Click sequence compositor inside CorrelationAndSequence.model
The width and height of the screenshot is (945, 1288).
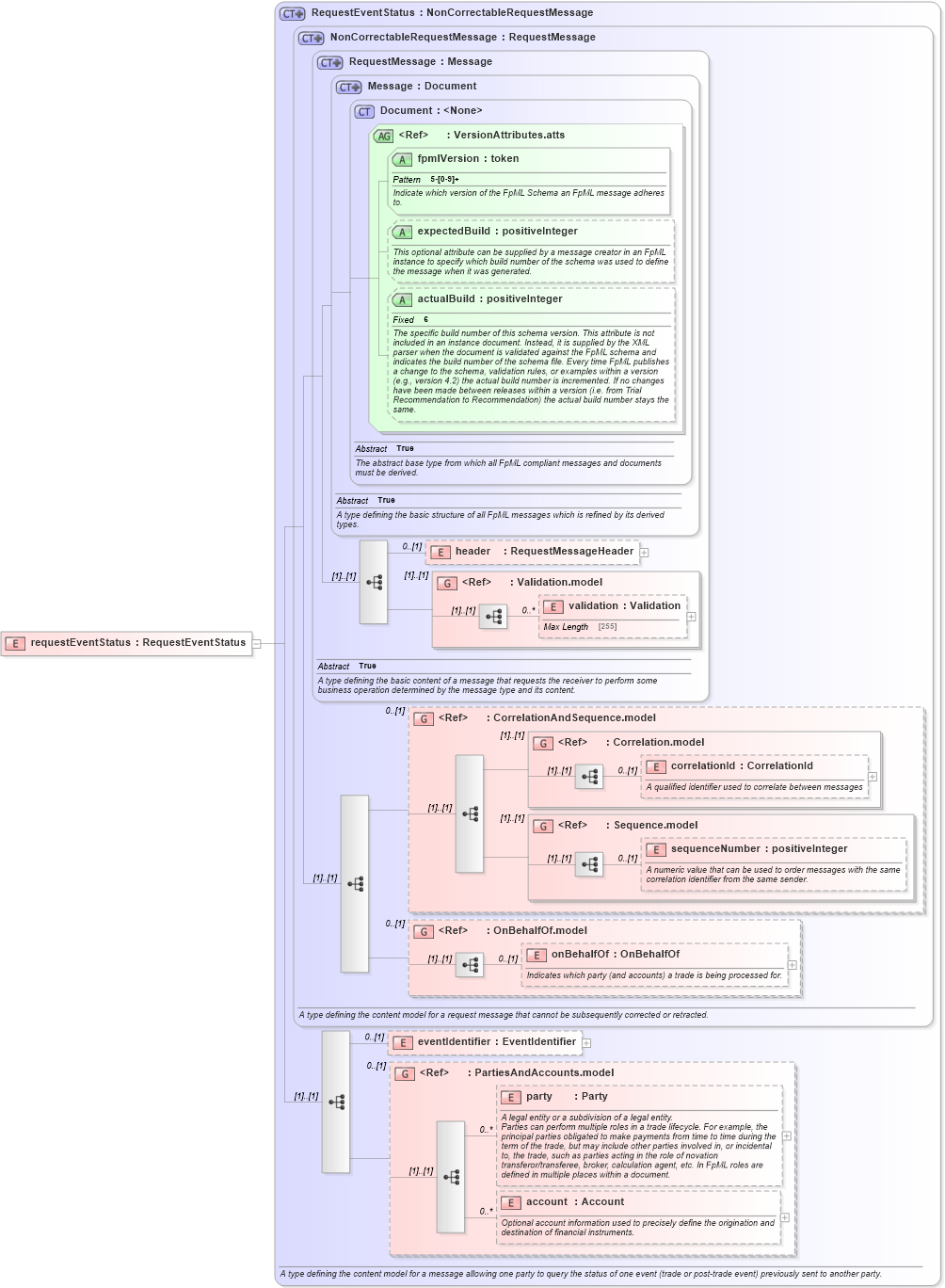(470, 813)
